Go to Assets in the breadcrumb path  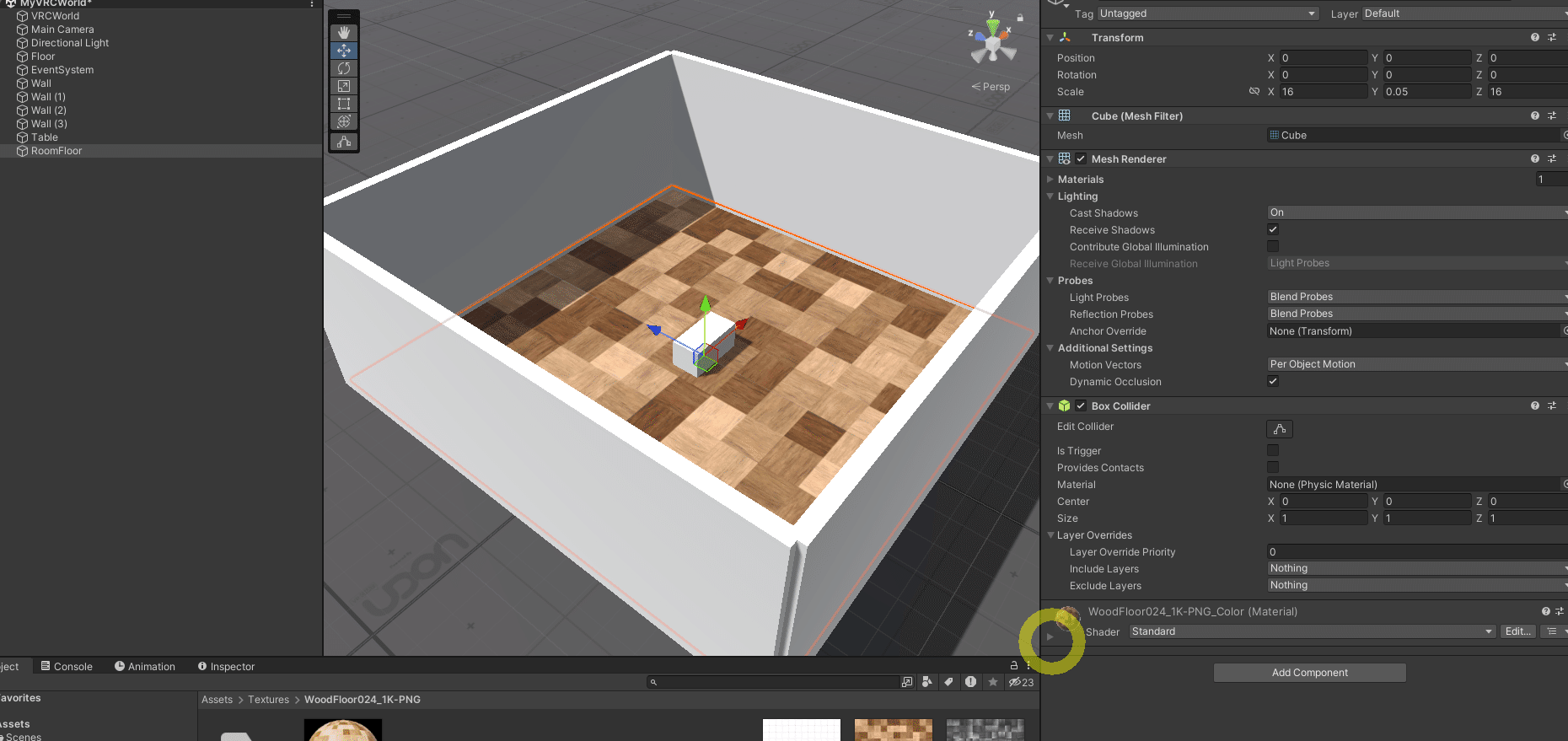coord(217,700)
